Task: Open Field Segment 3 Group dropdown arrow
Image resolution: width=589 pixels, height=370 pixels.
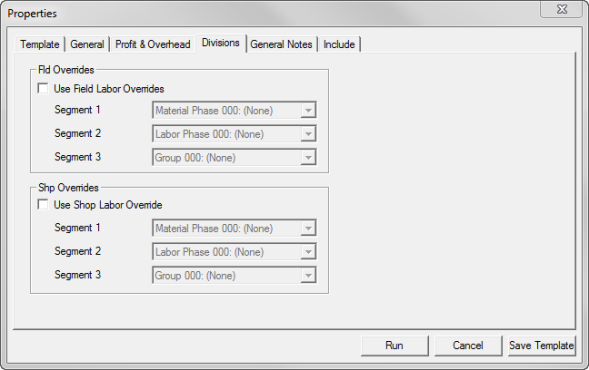Action: (308, 158)
